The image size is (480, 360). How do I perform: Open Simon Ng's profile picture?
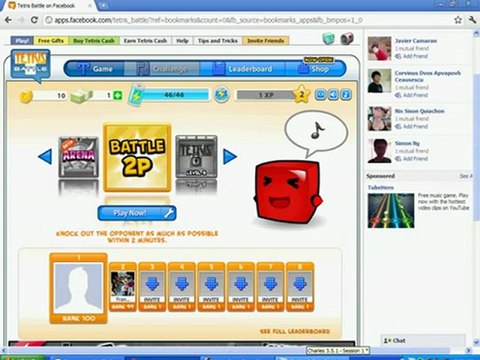[379, 151]
